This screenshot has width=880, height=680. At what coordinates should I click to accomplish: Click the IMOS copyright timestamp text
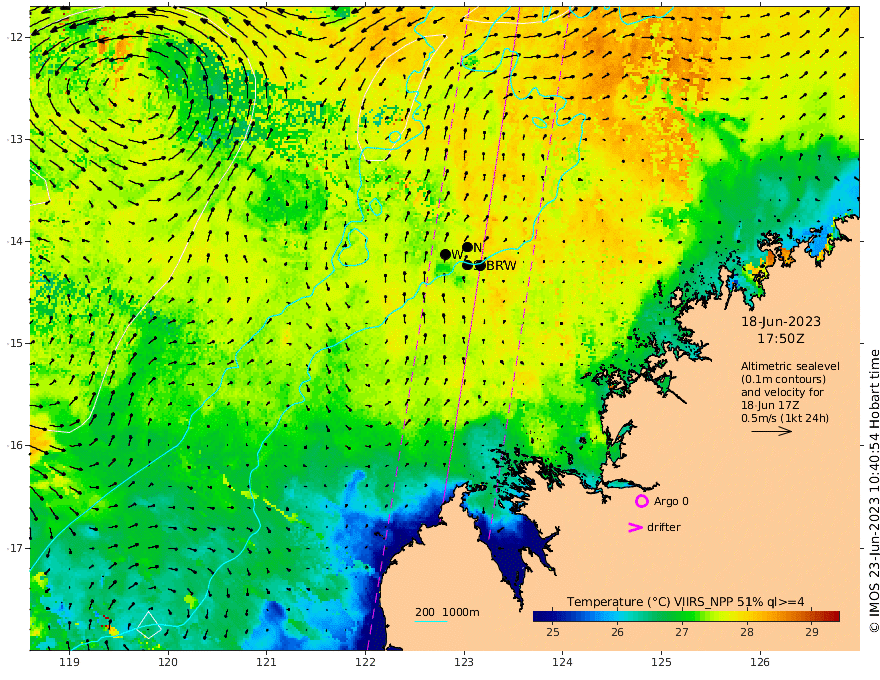(x=873, y=491)
